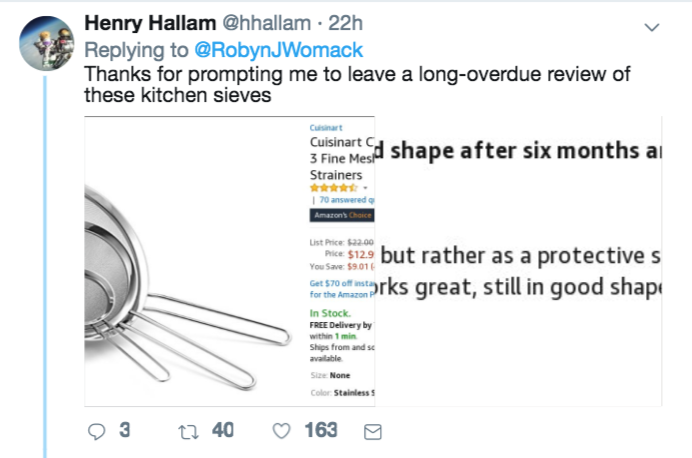Open the star rating dropdown arrow
This screenshot has height=458, width=692.
click(366, 187)
